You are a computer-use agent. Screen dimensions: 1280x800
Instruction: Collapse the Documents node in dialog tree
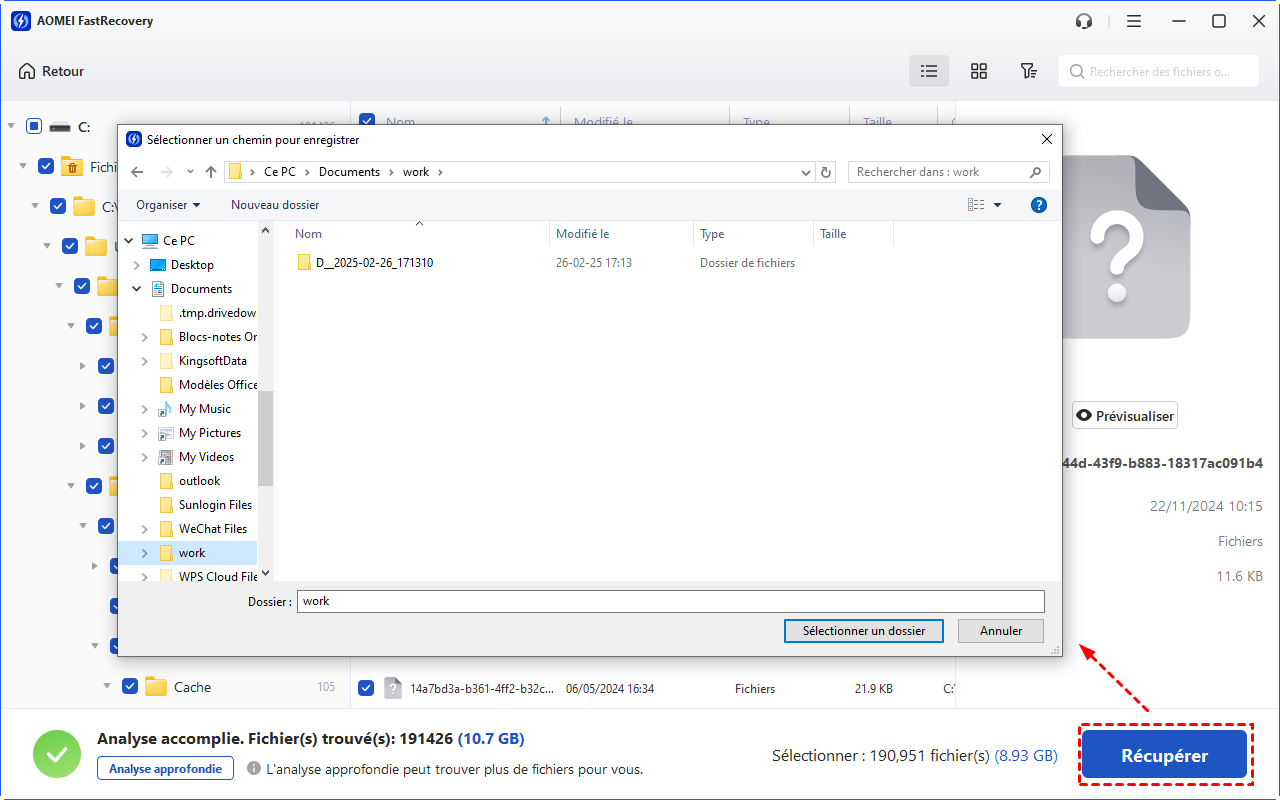(137, 289)
